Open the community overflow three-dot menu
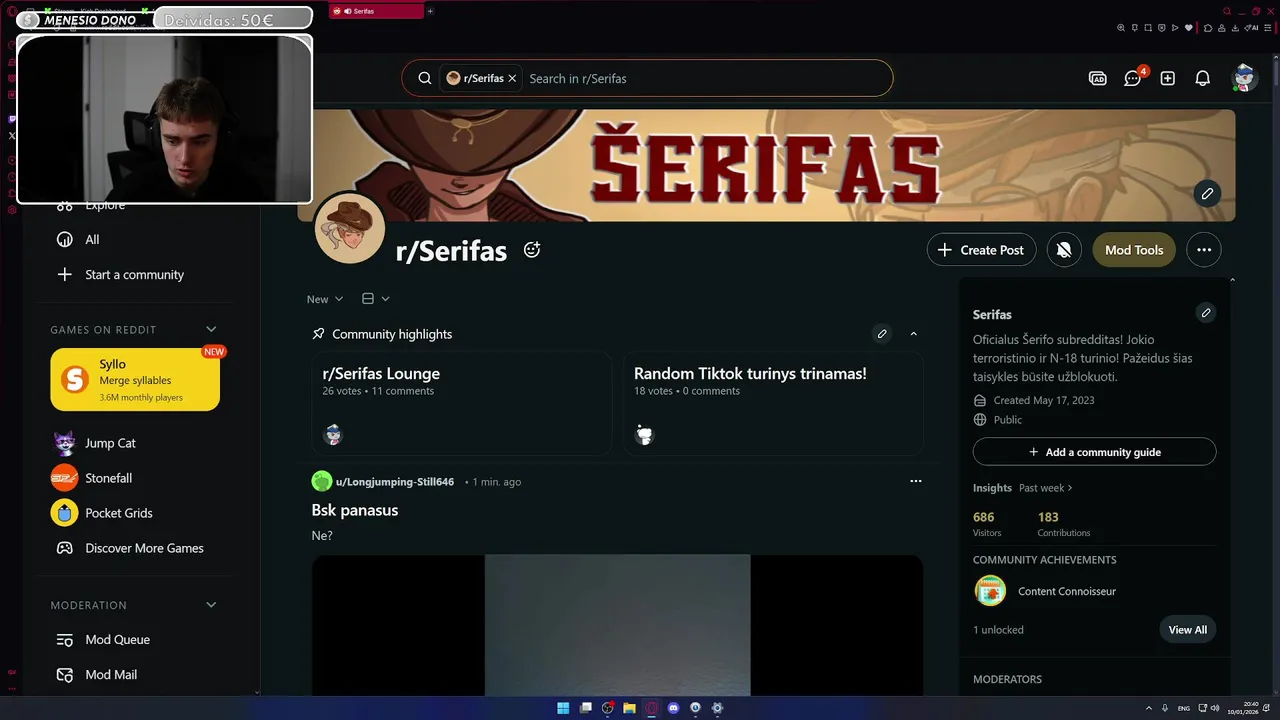The height and width of the screenshot is (720, 1280). 1204,250
